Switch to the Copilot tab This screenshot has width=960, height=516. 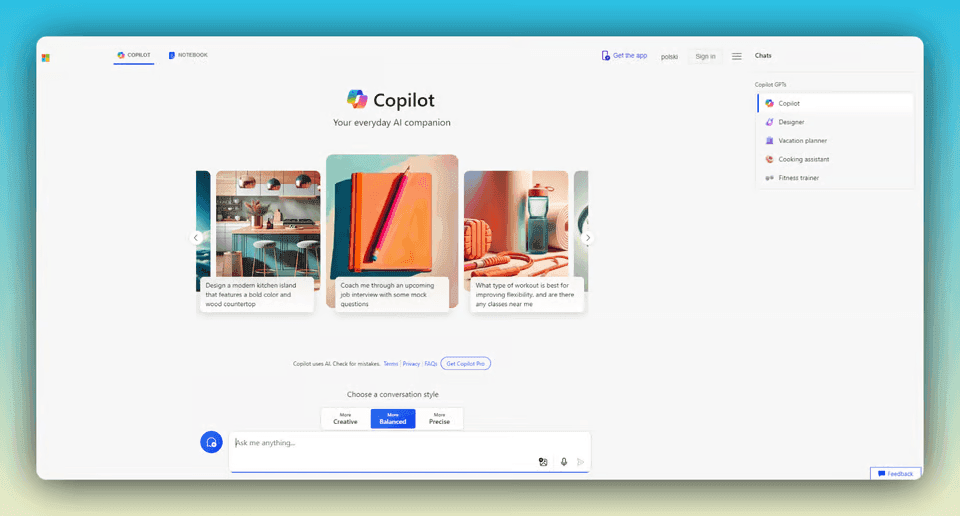pos(134,55)
